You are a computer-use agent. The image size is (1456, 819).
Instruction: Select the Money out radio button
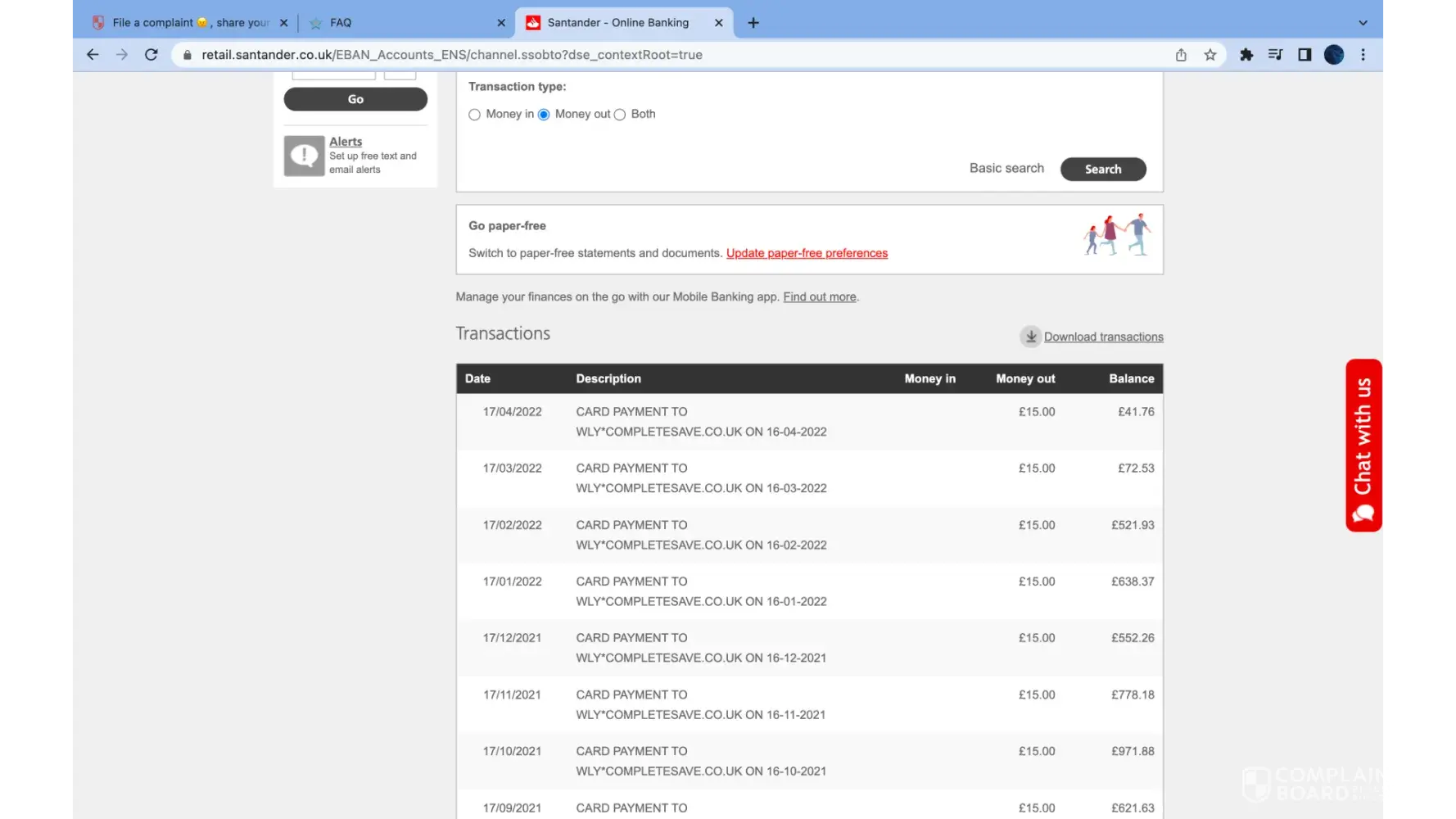(544, 115)
